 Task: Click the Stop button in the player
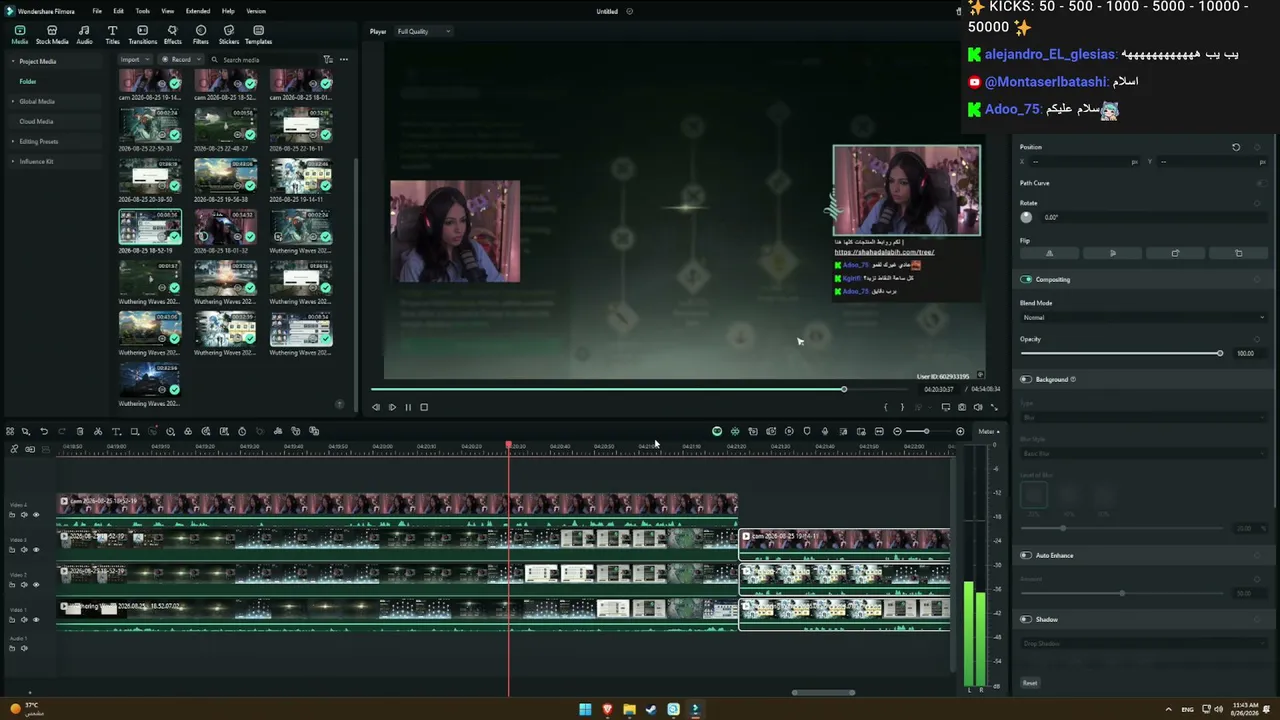coord(424,407)
